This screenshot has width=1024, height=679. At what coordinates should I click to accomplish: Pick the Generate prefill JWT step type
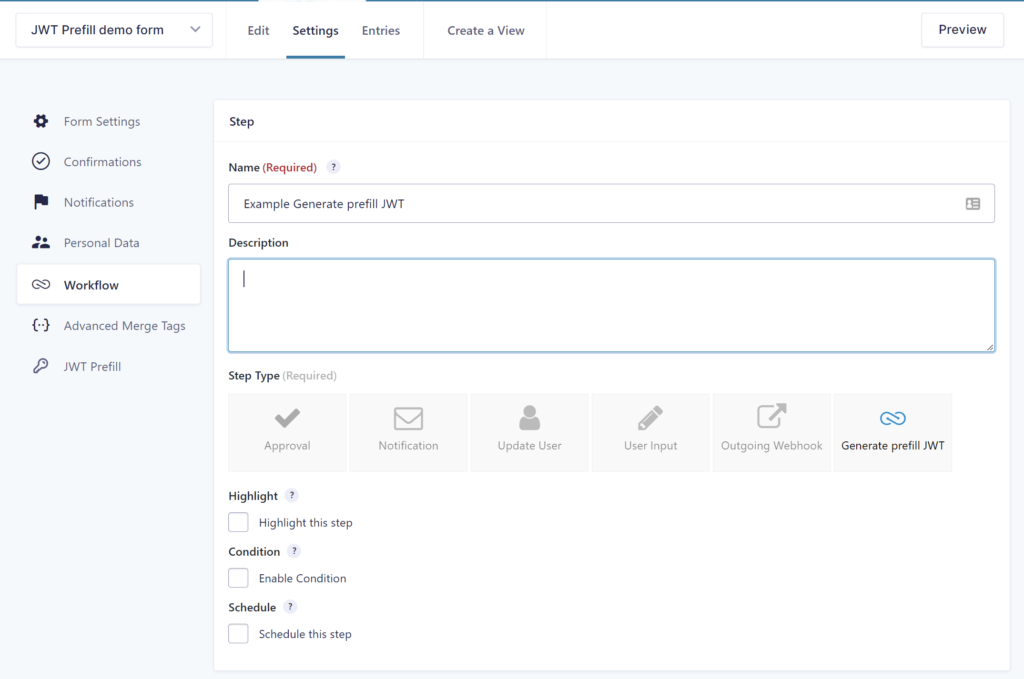(x=893, y=432)
